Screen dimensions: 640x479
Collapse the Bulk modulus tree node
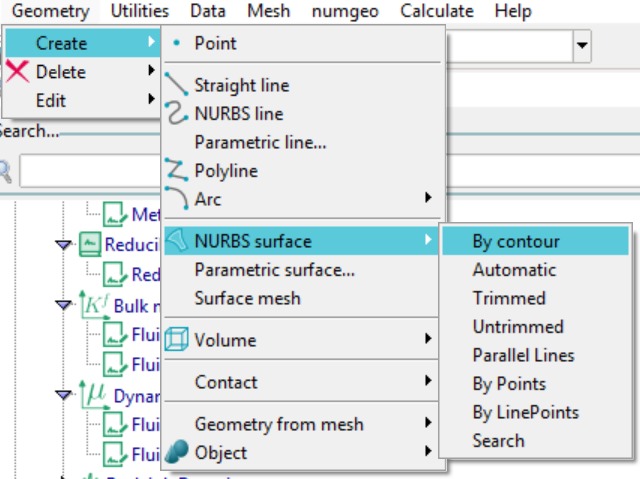(65, 305)
